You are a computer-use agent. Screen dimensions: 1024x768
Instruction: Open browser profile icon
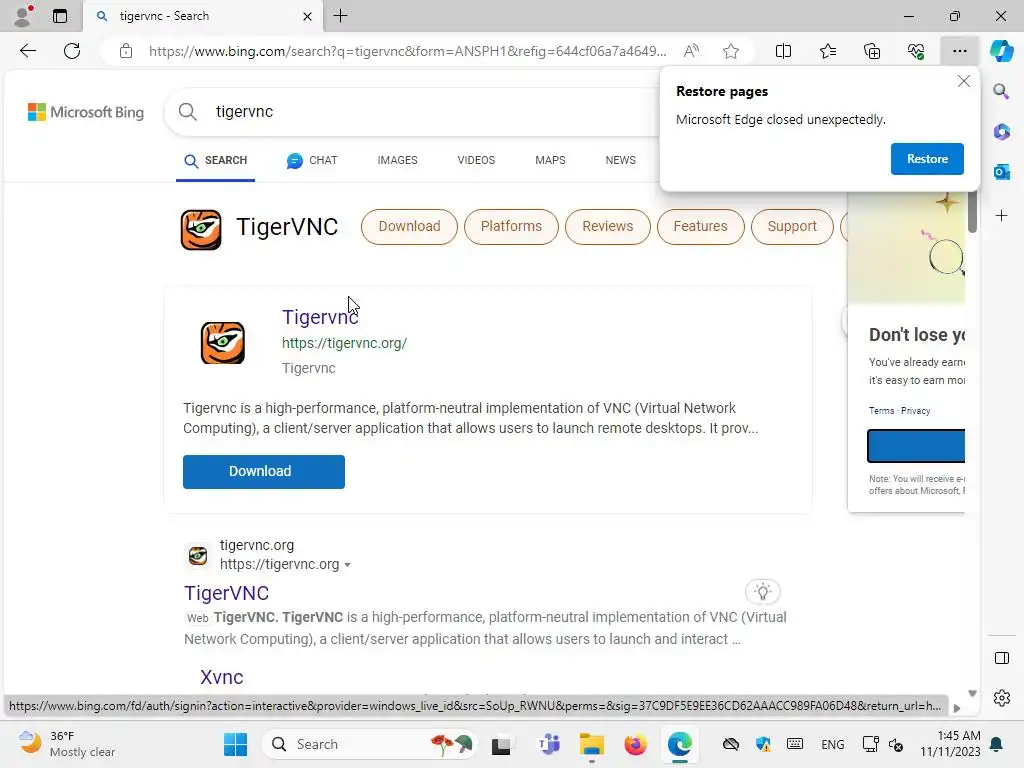(23, 16)
